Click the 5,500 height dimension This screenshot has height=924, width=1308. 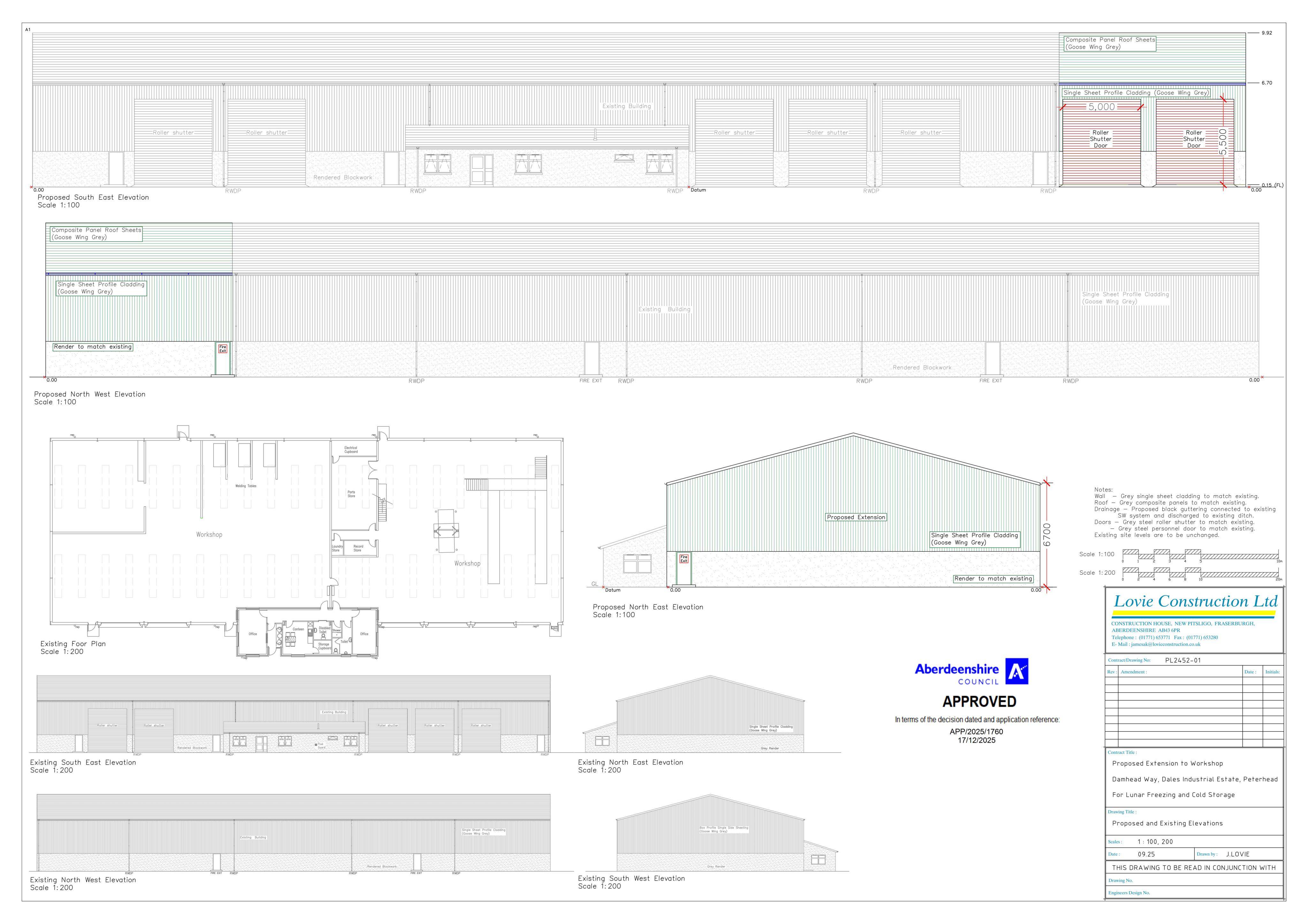click(1222, 142)
